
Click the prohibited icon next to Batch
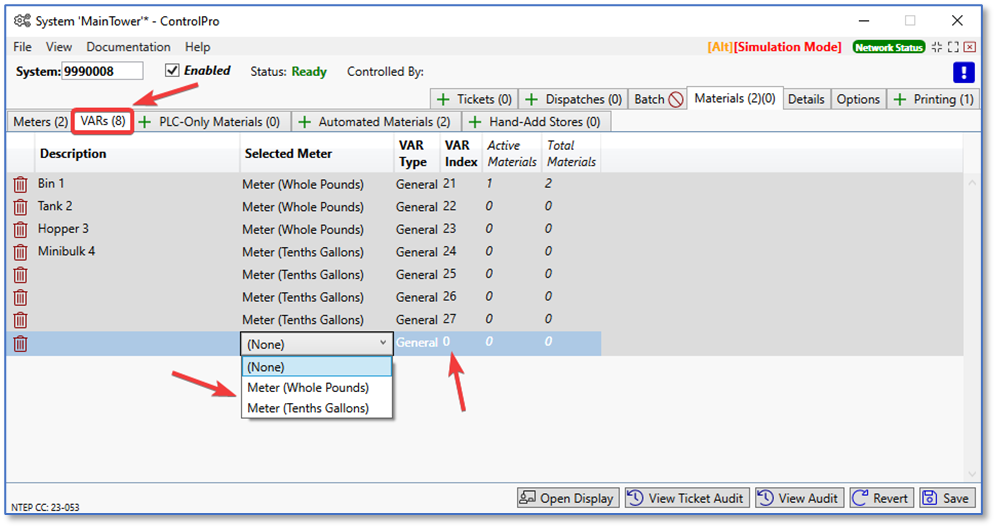tap(676, 99)
